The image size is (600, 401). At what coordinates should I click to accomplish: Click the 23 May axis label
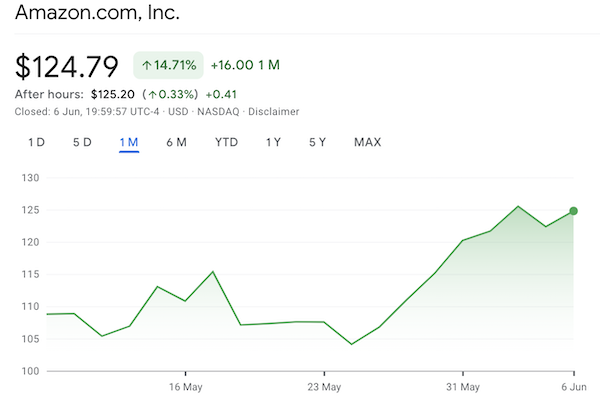pyautogui.click(x=324, y=387)
